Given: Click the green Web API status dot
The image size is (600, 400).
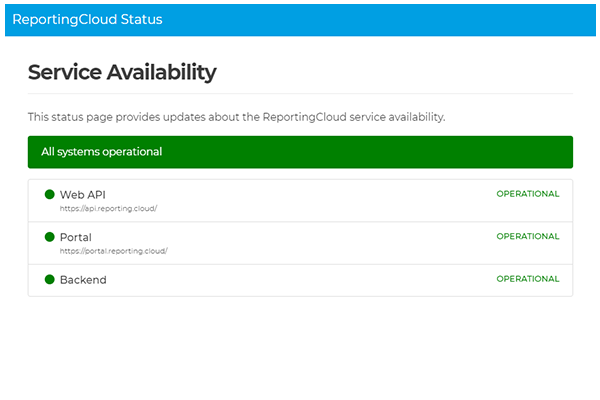Looking at the screenshot, I should coord(50,194).
